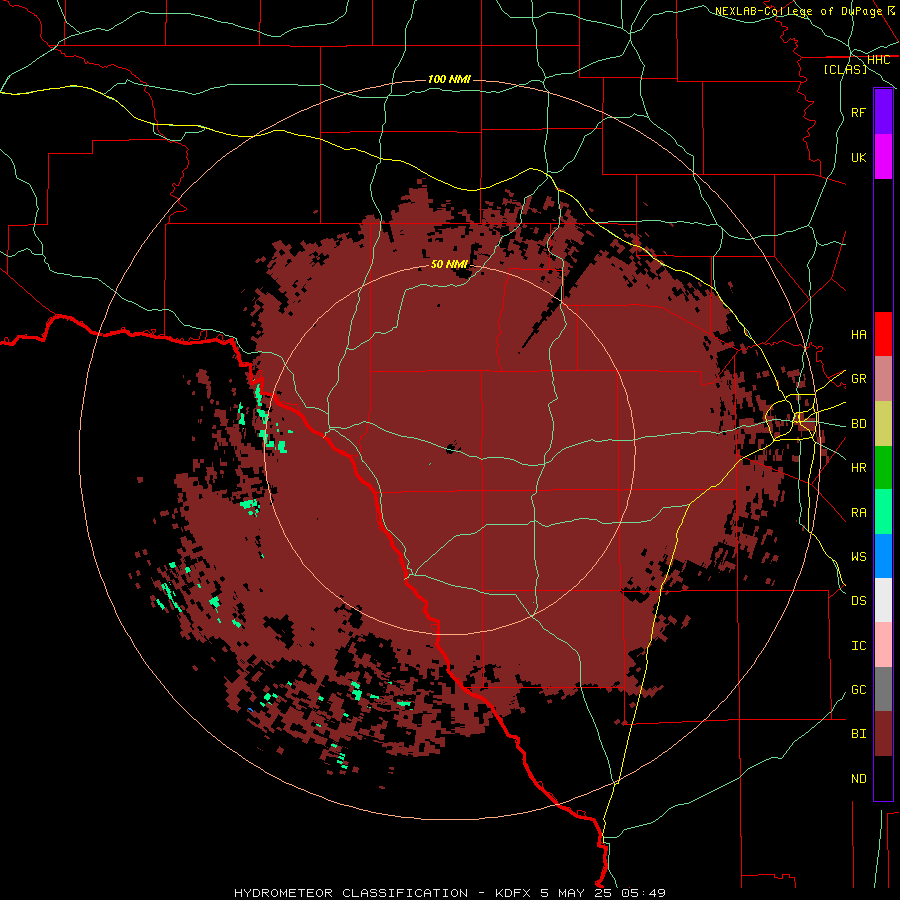Click the HA red color swatch

pos(883,334)
